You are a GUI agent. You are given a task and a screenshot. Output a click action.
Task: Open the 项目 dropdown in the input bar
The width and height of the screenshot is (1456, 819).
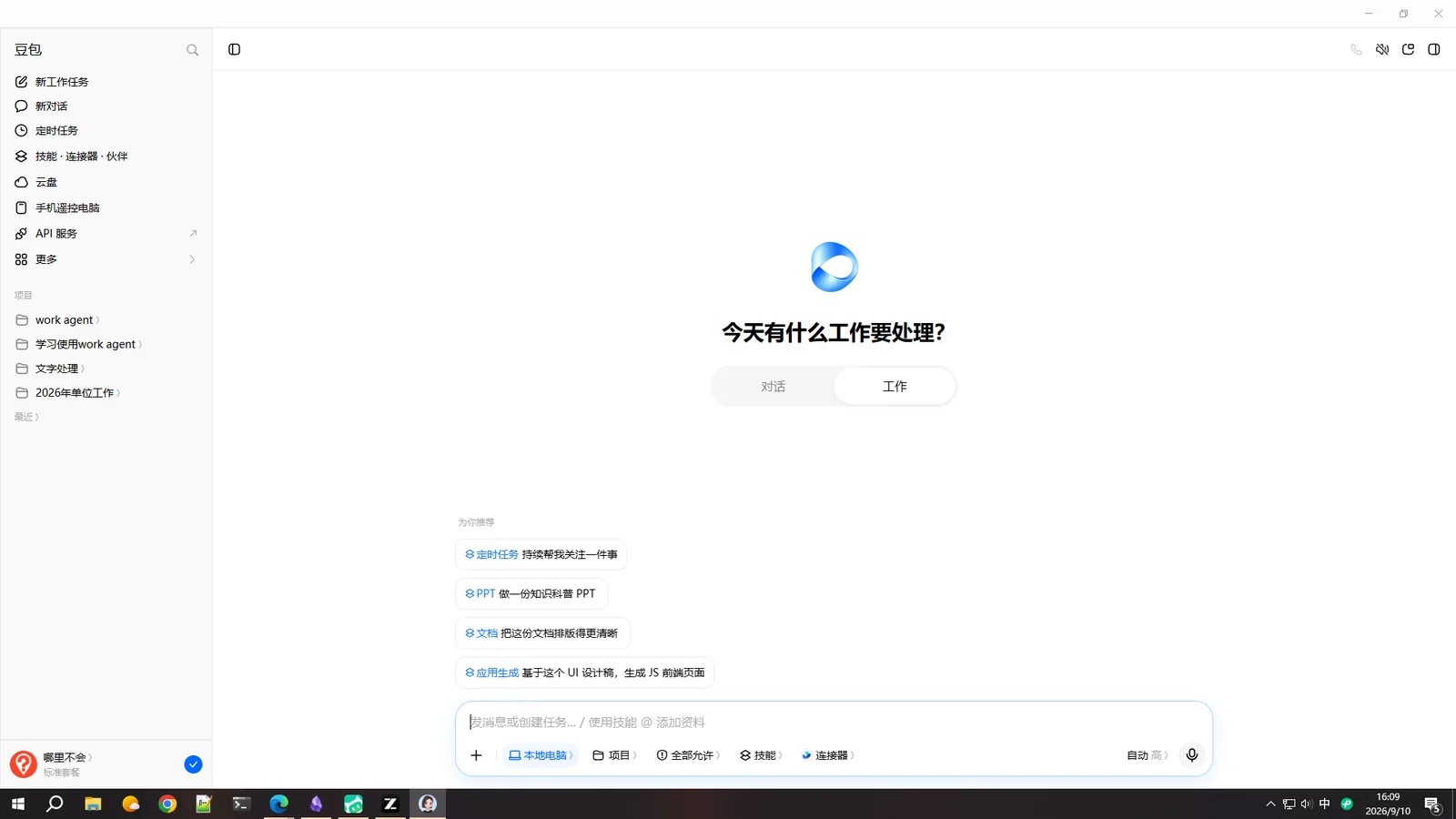614,755
